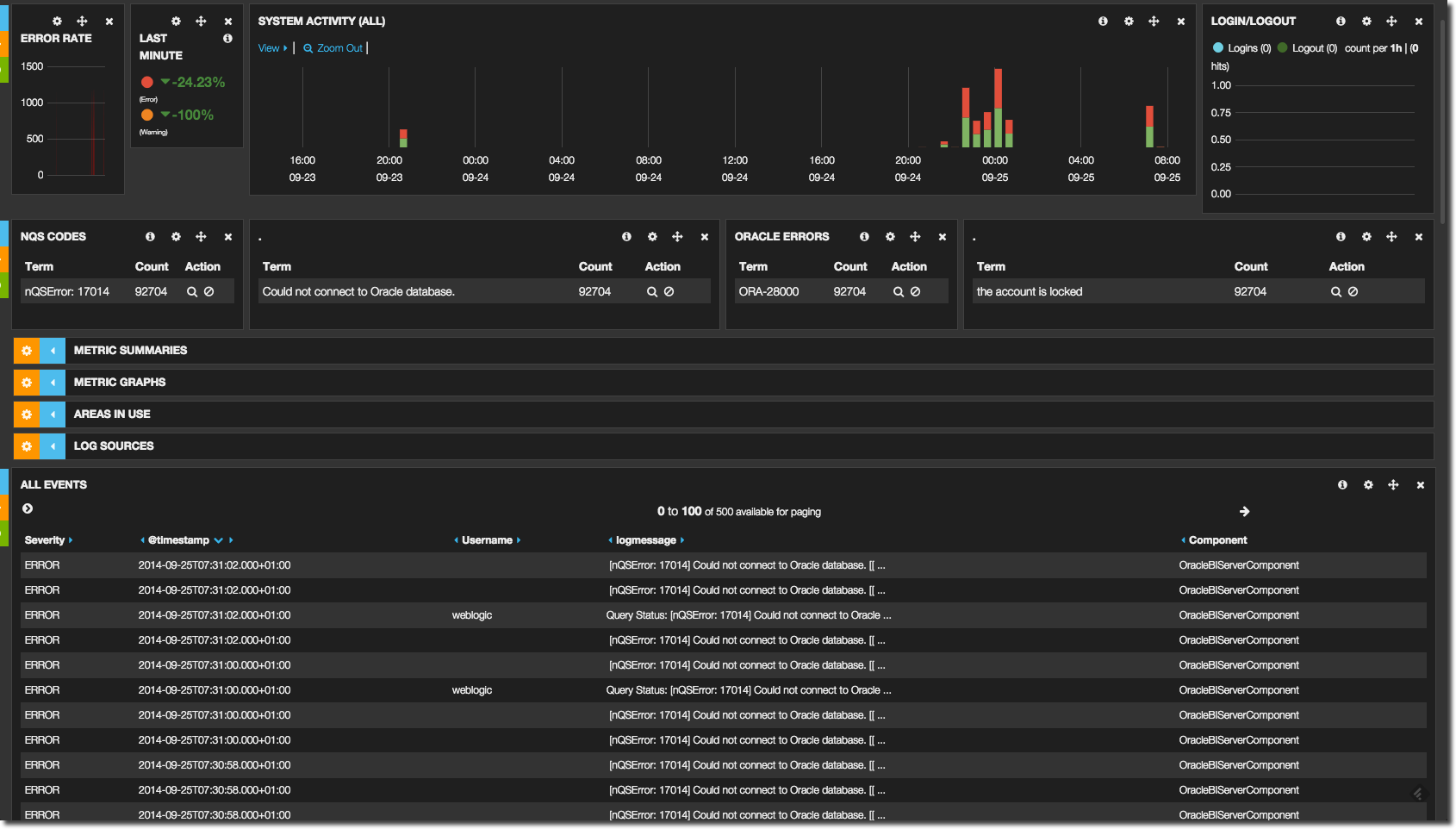Toggle the Logins series in legend
This screenshot has height=829, width=1456.
tap(1241, 48)
